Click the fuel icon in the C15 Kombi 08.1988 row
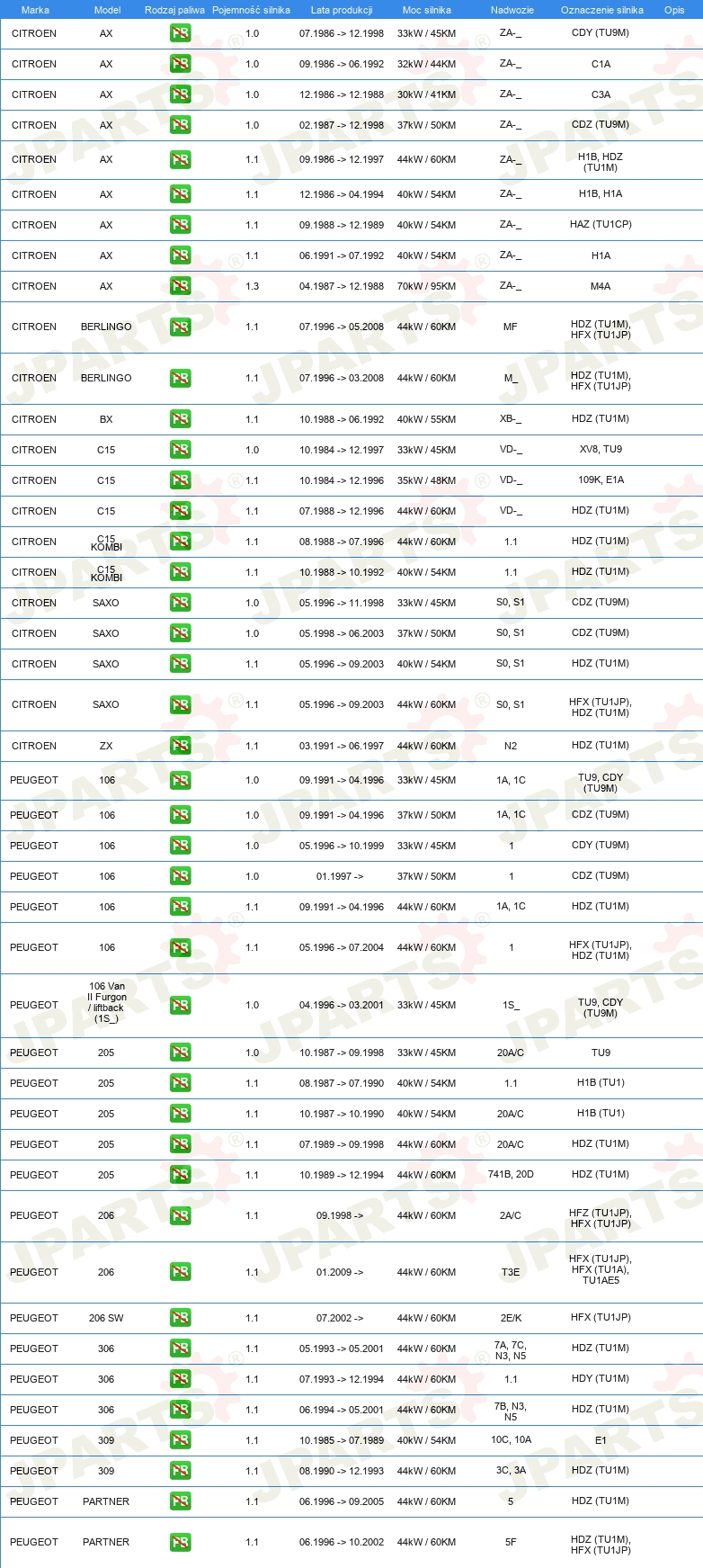This screenshot has width=703, height=1568. pyautogui.click(x=180, y=542)
